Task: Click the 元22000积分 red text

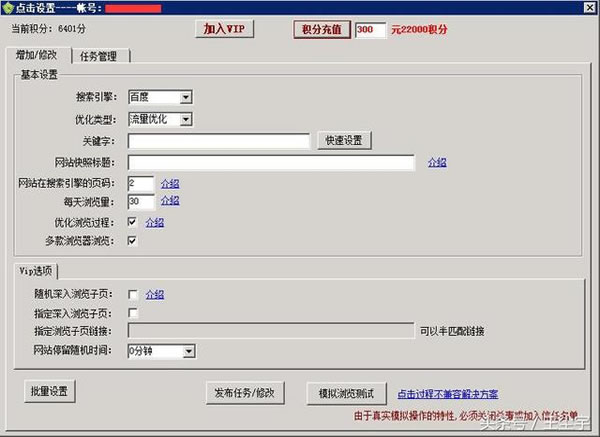Action: [419, 29]
